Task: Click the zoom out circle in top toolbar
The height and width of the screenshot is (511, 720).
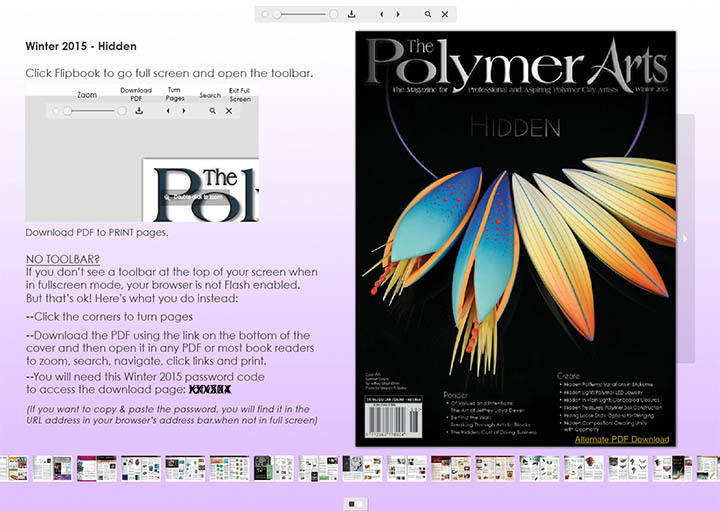Action: click(x=264, y=14)
